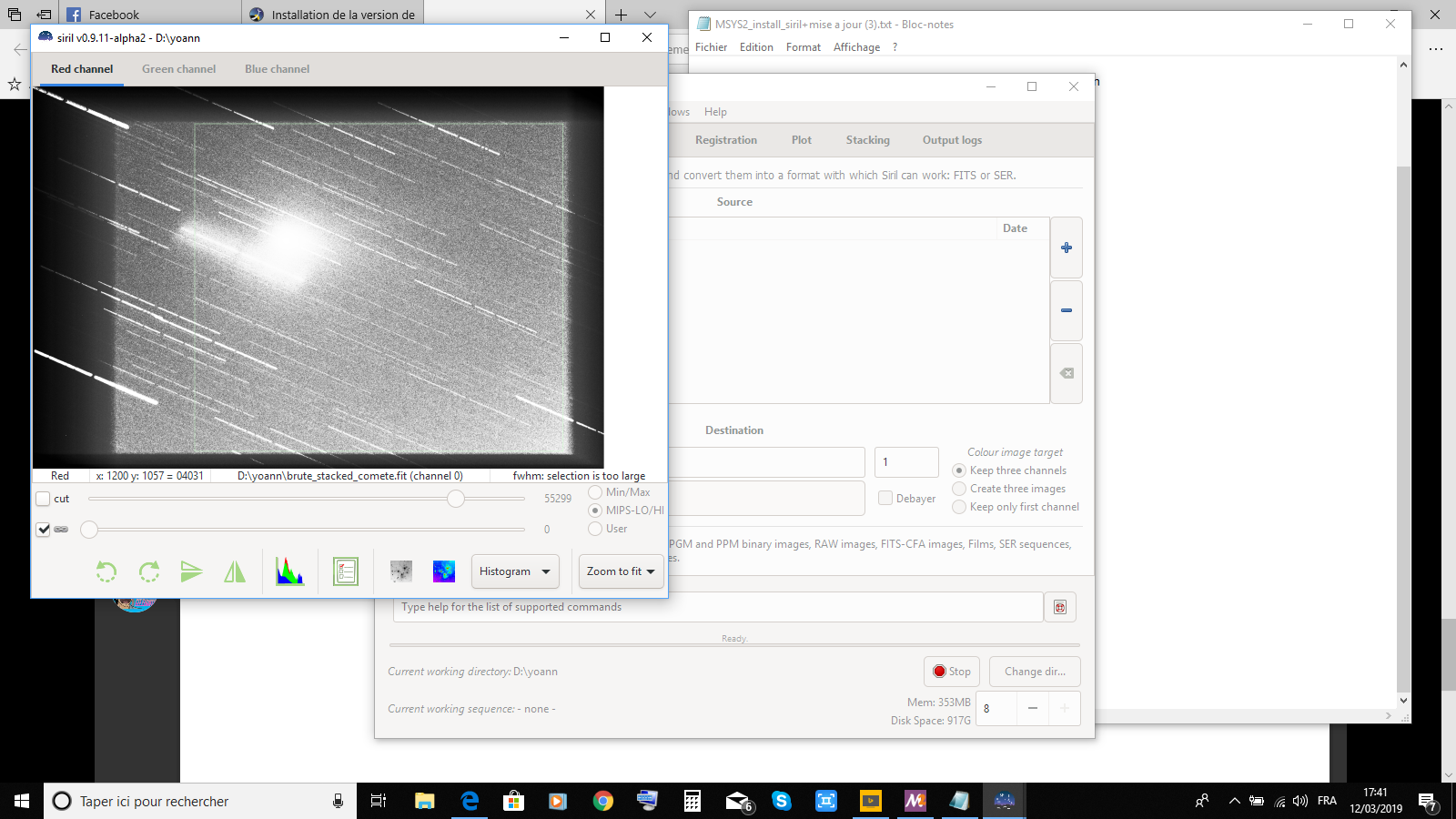
Task: Open the Zoom to fit dropdown
Action: click(621, 571)
